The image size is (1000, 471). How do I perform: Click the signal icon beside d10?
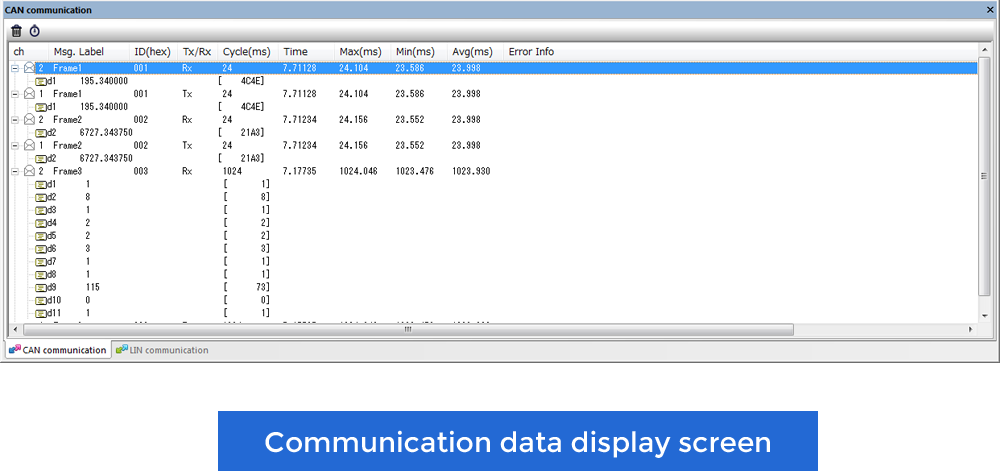pos(41,300)
